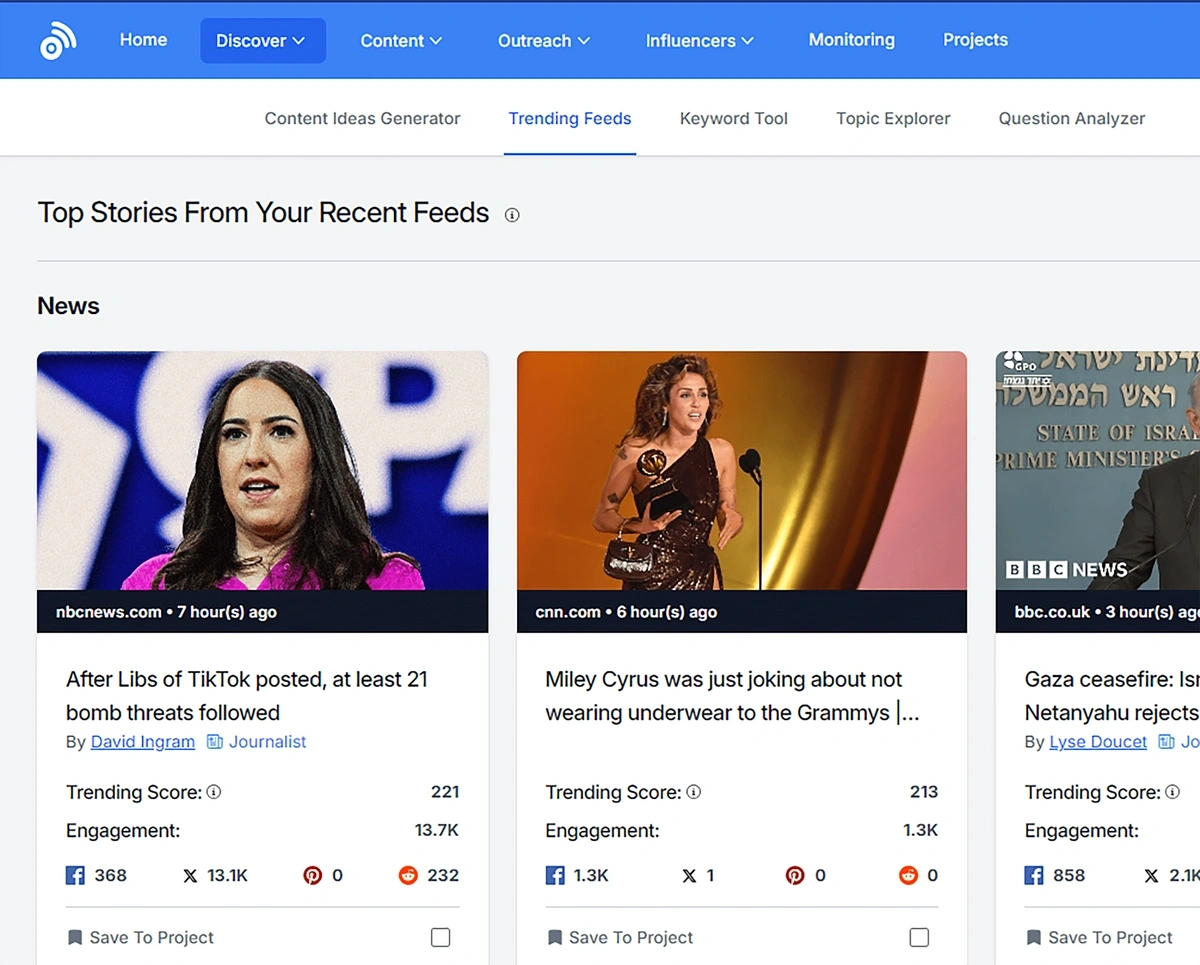This screenshot has width=1200, height=965.
Task: Click the BuzzStream logo icon
Action: tap(58, 41)
